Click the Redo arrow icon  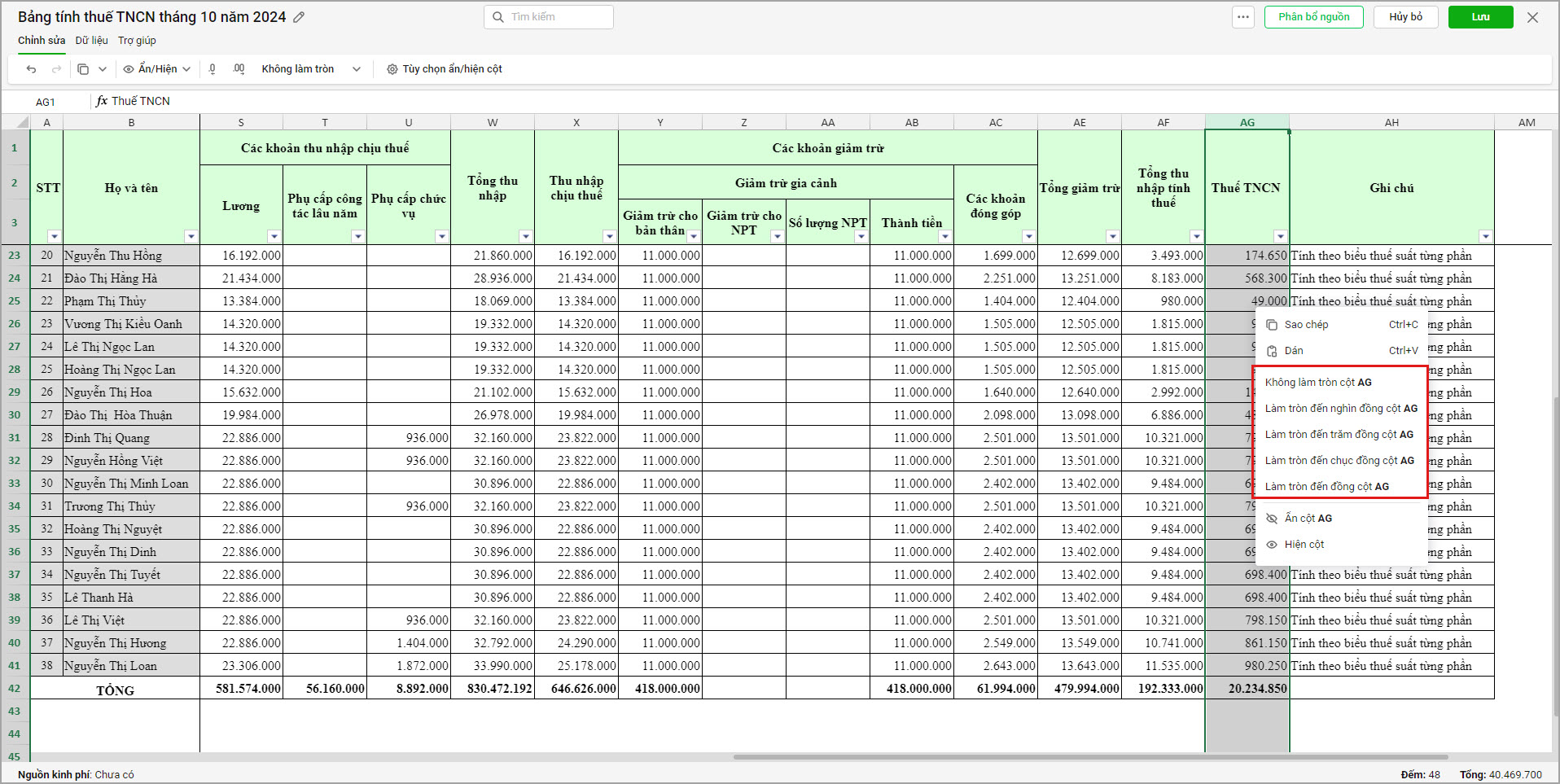coord(56,69)
